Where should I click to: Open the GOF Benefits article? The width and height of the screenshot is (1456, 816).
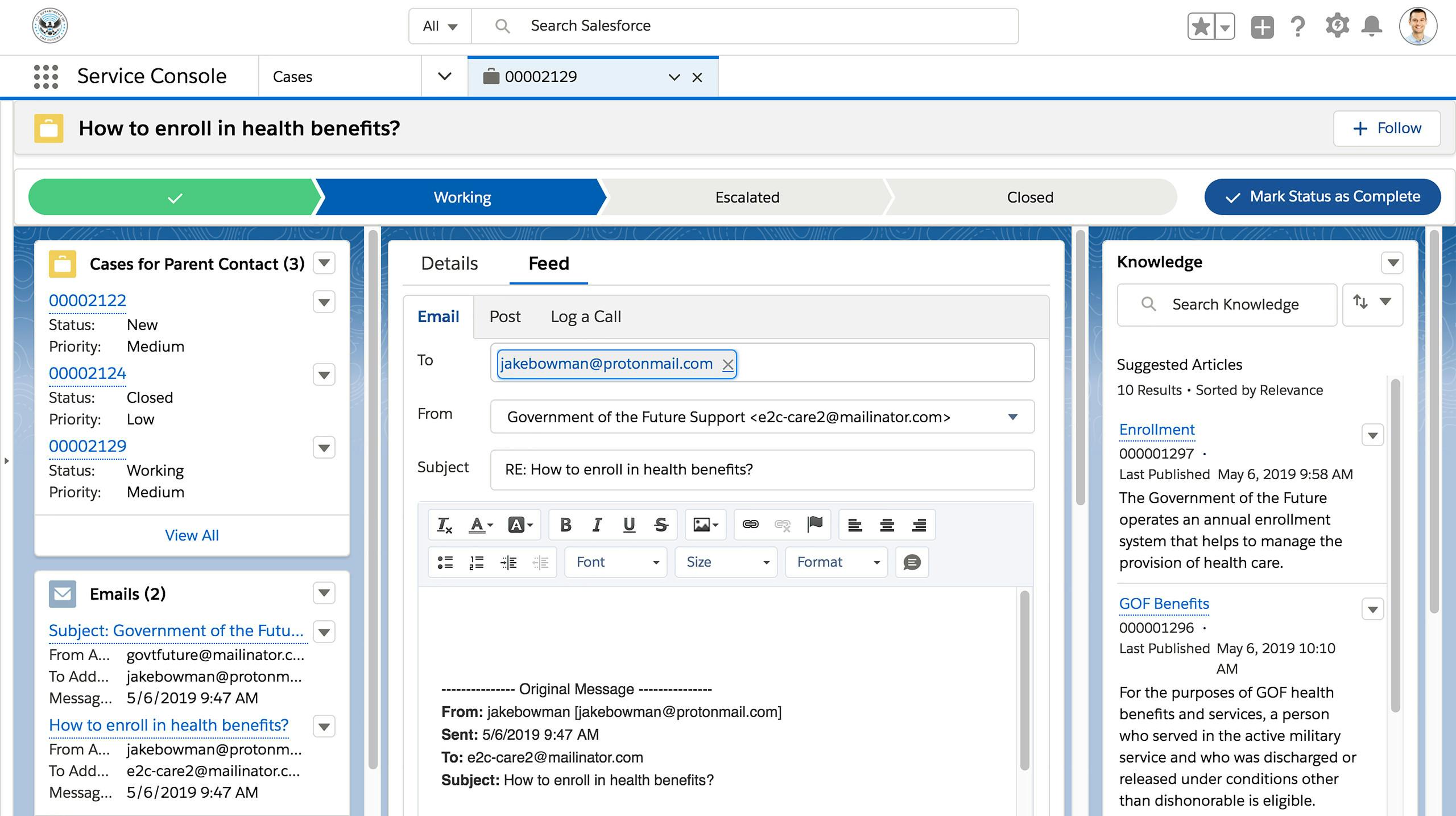[x=1164, y=604]
